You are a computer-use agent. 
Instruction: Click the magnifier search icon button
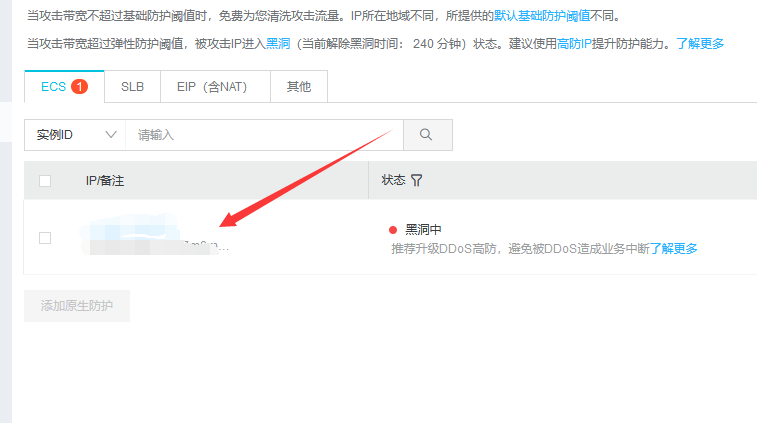427,134
